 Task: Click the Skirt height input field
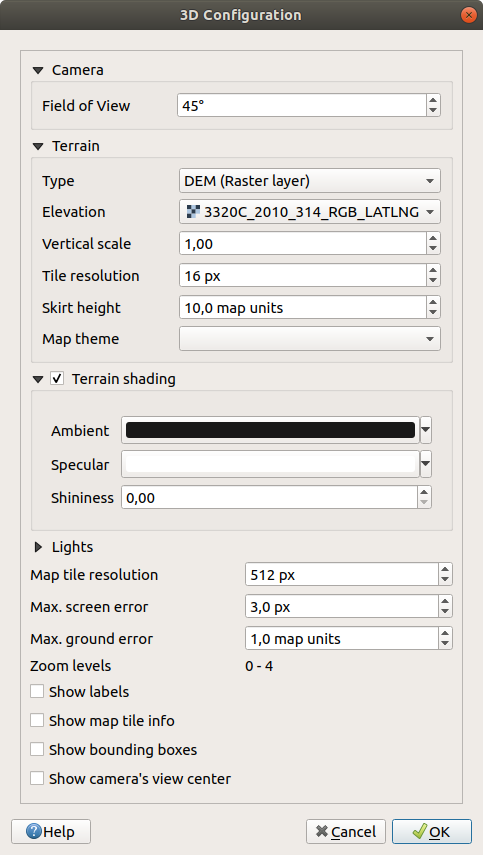(x=303, y=307)
